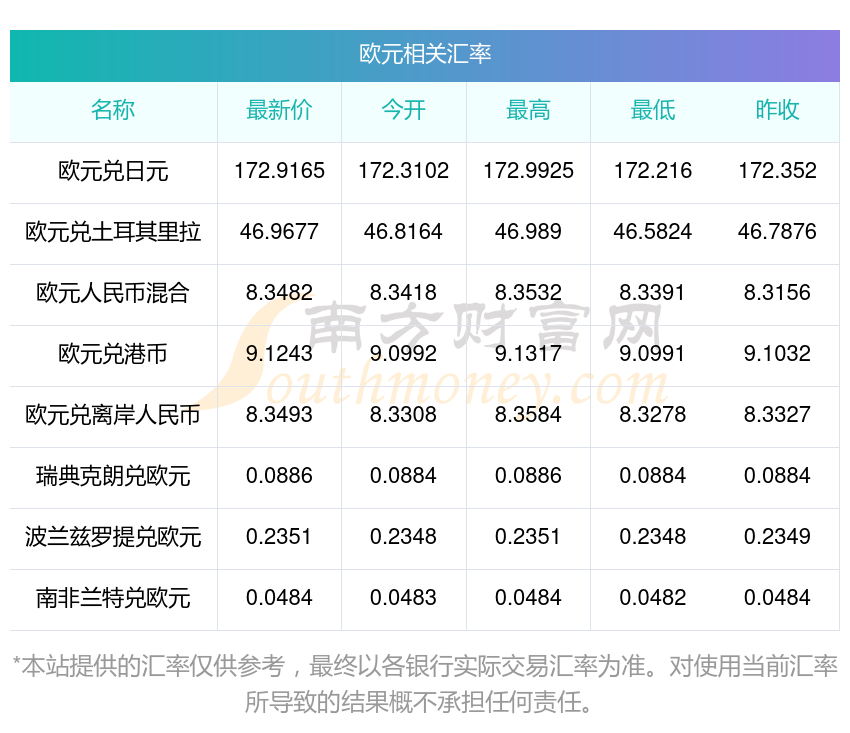Select the 欧元兑离岸人民币 row name
This screenshot has height=733, width=850.
(113, 415)
